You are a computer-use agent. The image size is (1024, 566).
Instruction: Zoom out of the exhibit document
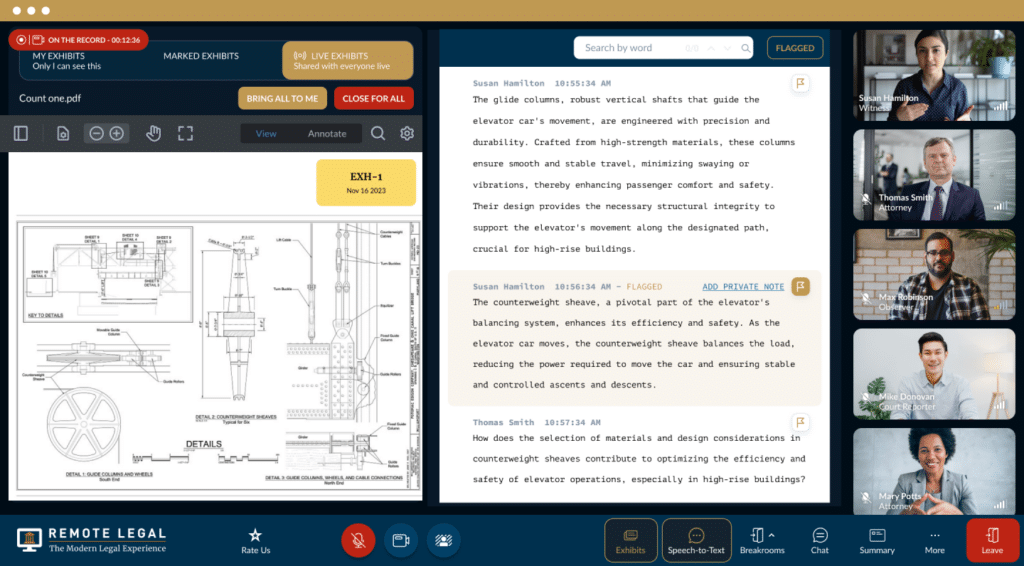coord(96,133)
